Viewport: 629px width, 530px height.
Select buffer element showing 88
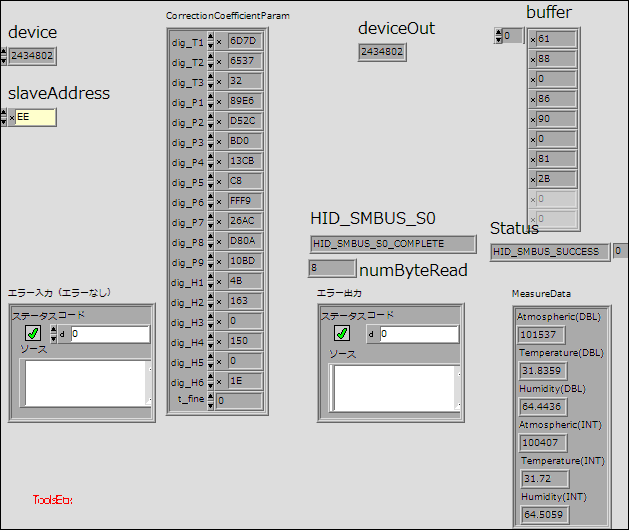click(x=556, y=59)
